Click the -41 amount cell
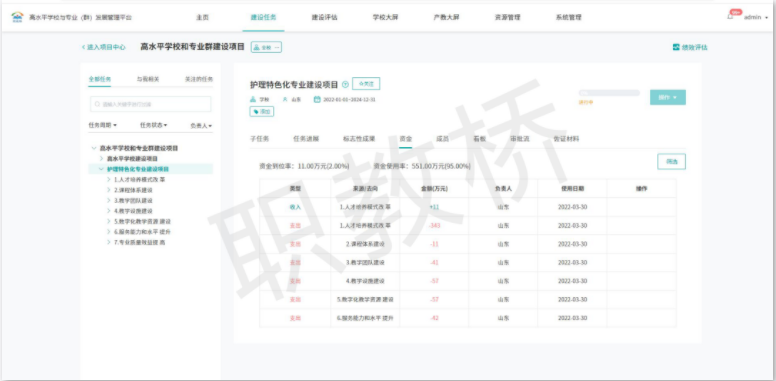 tap(434, 263)
